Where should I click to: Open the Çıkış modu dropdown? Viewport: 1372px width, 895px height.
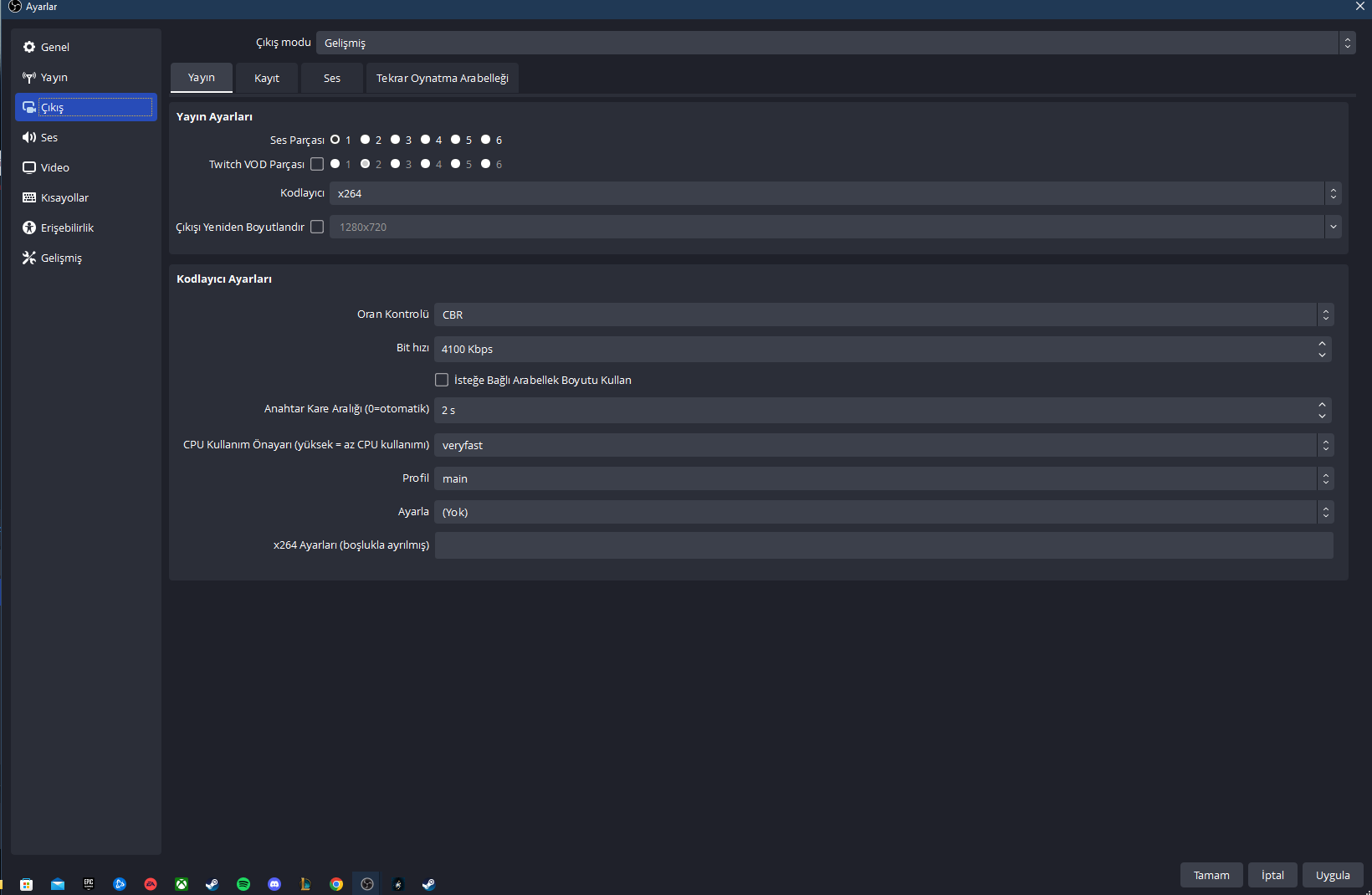pos(836,43)
